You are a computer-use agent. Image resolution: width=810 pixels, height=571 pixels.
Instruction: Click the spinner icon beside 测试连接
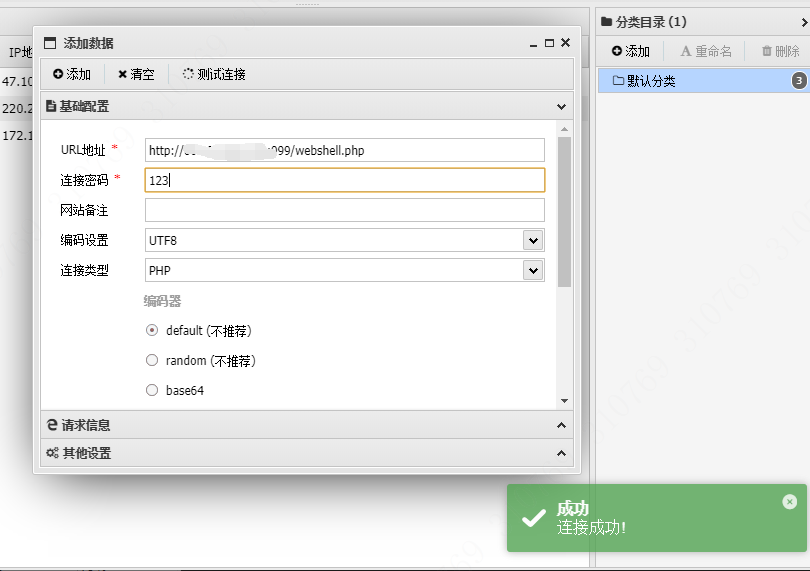click(x=188, y=74)
